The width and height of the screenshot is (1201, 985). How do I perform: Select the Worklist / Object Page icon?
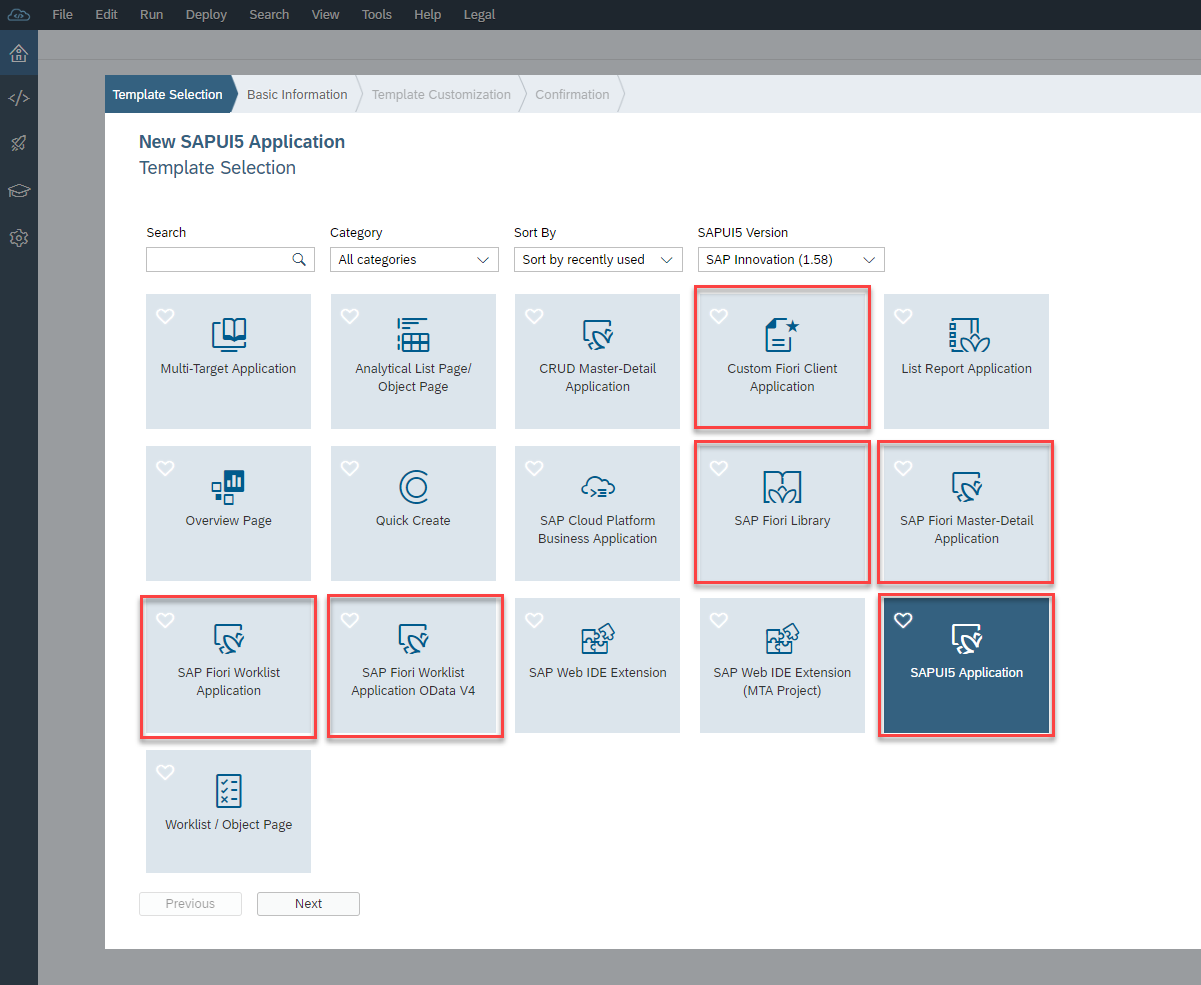tap(229, 791)
